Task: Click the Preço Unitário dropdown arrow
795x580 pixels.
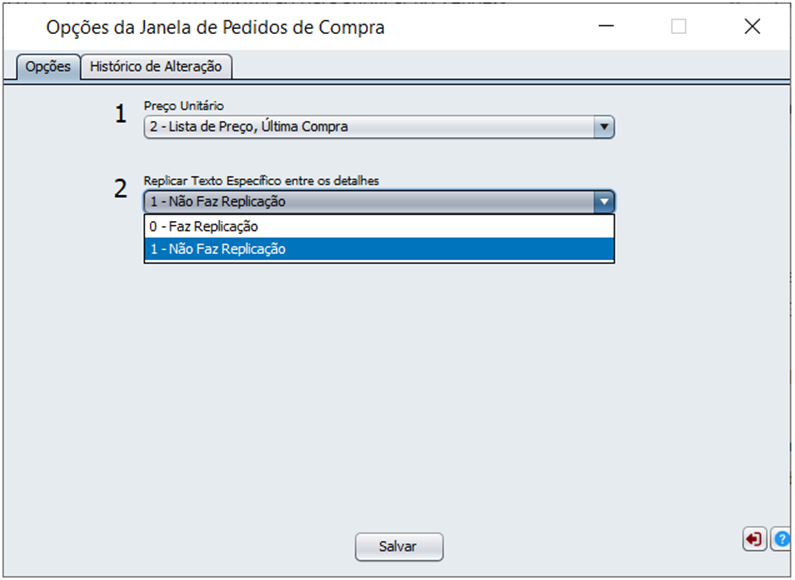Action: tap(604, 127)
